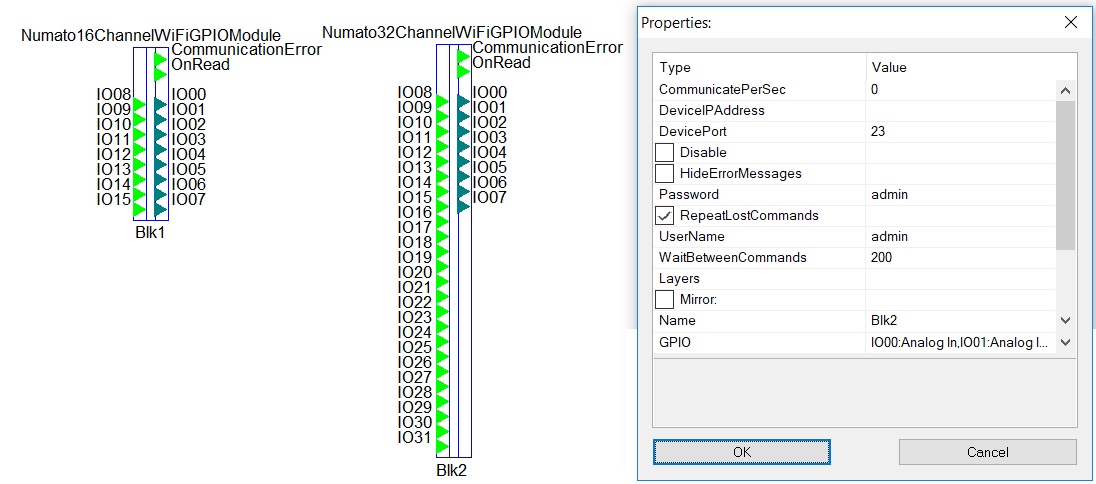Edit the Name value Blk2
The height and width of the screenshot is (484, 1096).
(961, 320)
